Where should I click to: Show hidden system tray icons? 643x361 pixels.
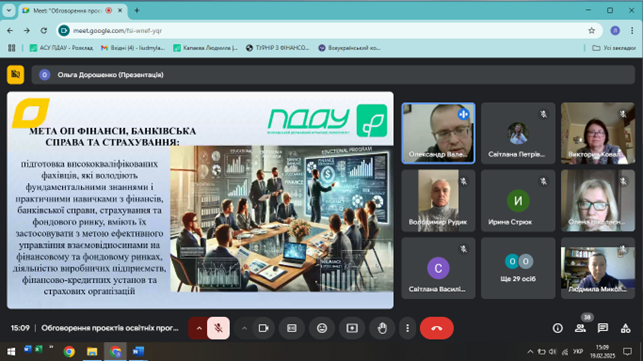coord(530,352)
